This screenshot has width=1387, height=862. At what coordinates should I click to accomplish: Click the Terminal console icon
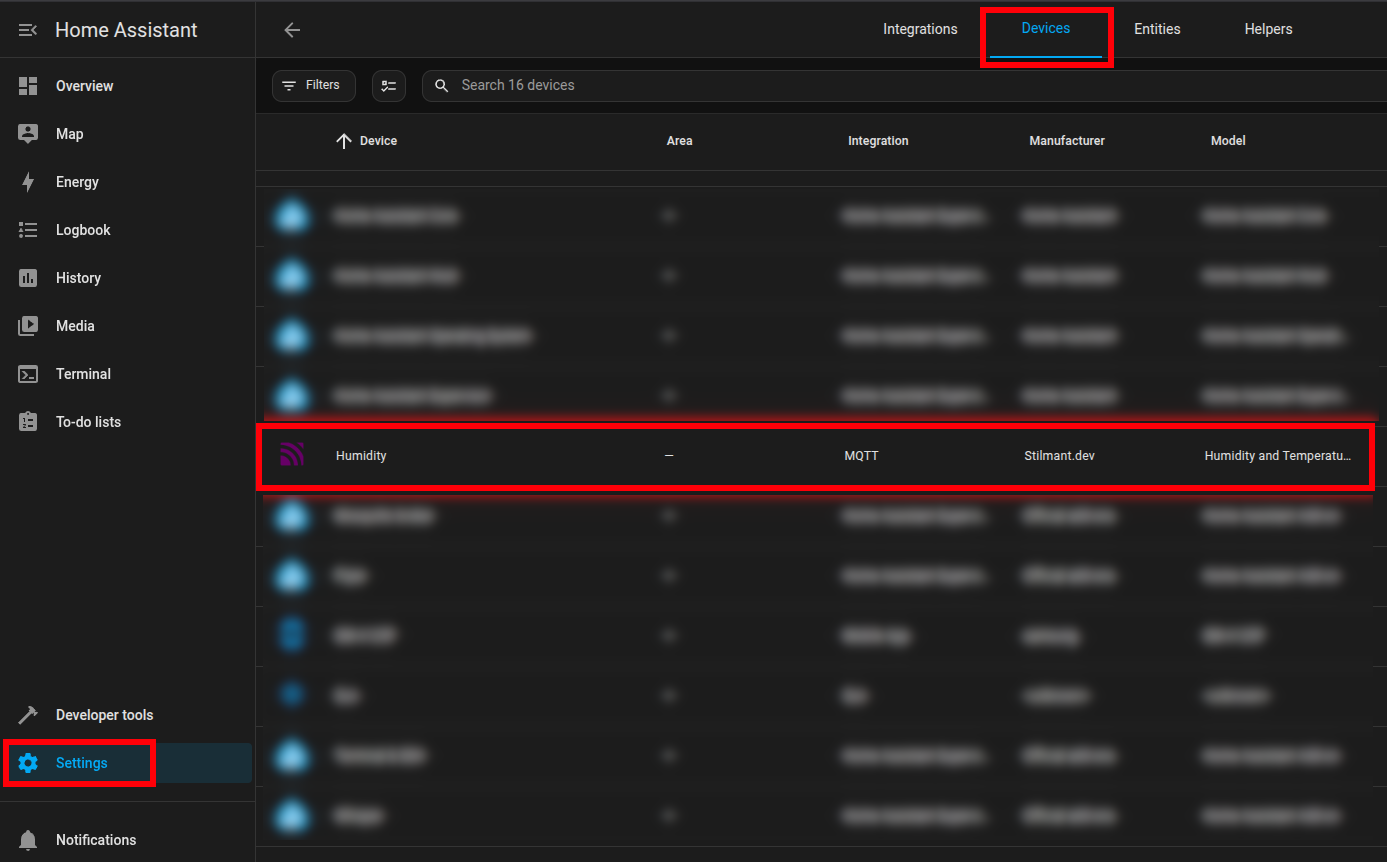(28, 374)
